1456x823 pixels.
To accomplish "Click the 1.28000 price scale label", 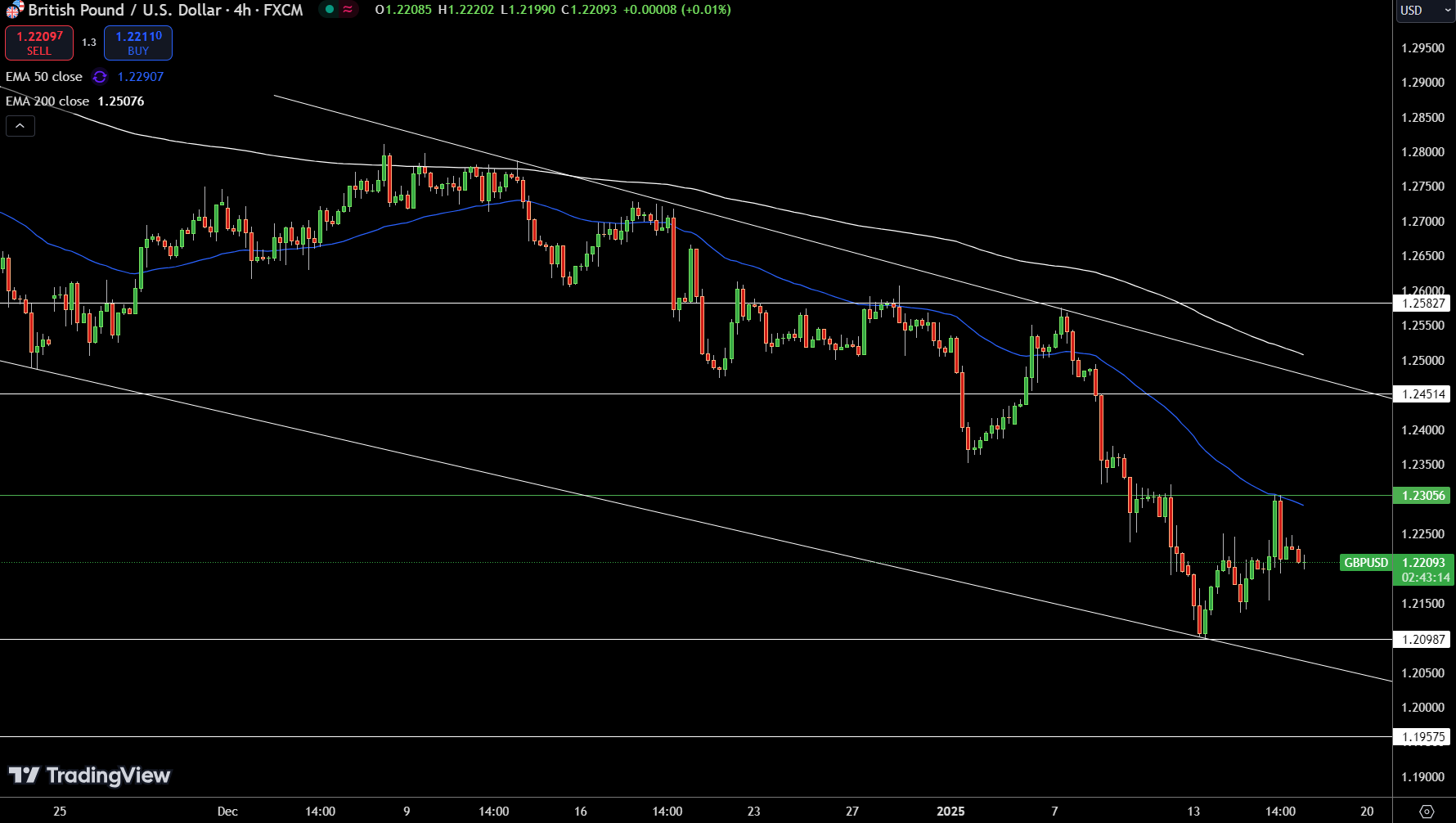I will coord(1422,152).
